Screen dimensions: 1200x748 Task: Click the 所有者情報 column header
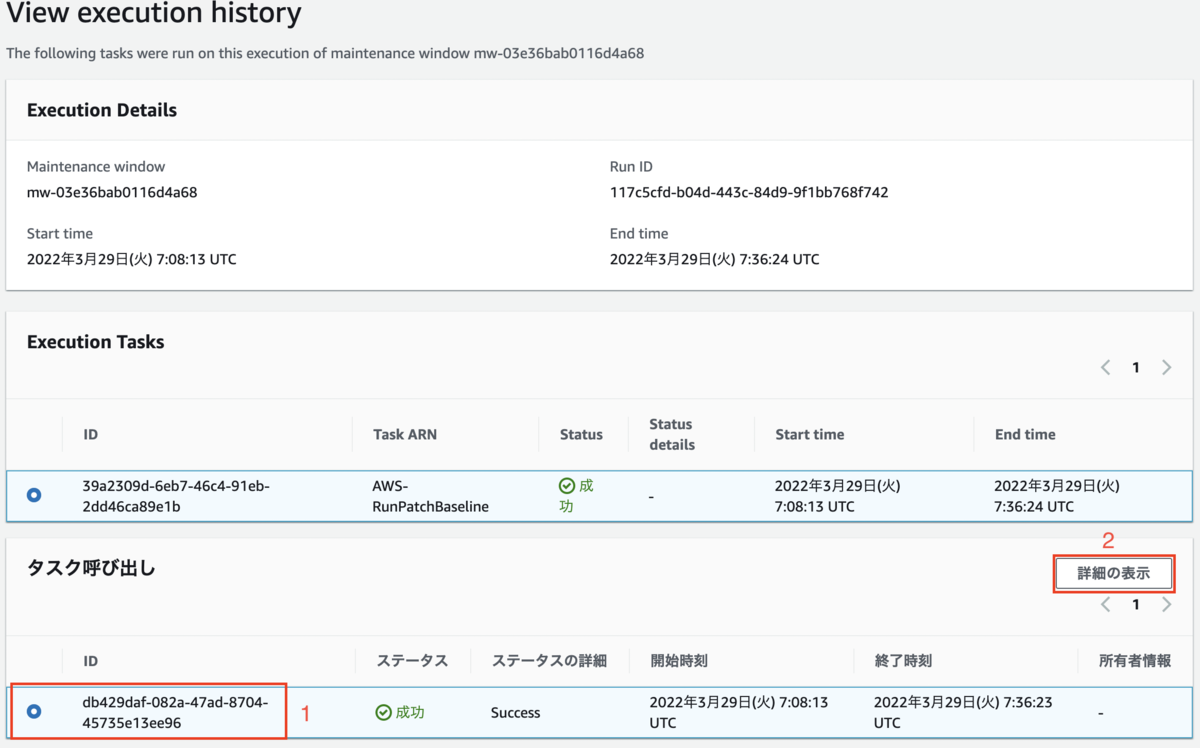[x=1135, y=661]
